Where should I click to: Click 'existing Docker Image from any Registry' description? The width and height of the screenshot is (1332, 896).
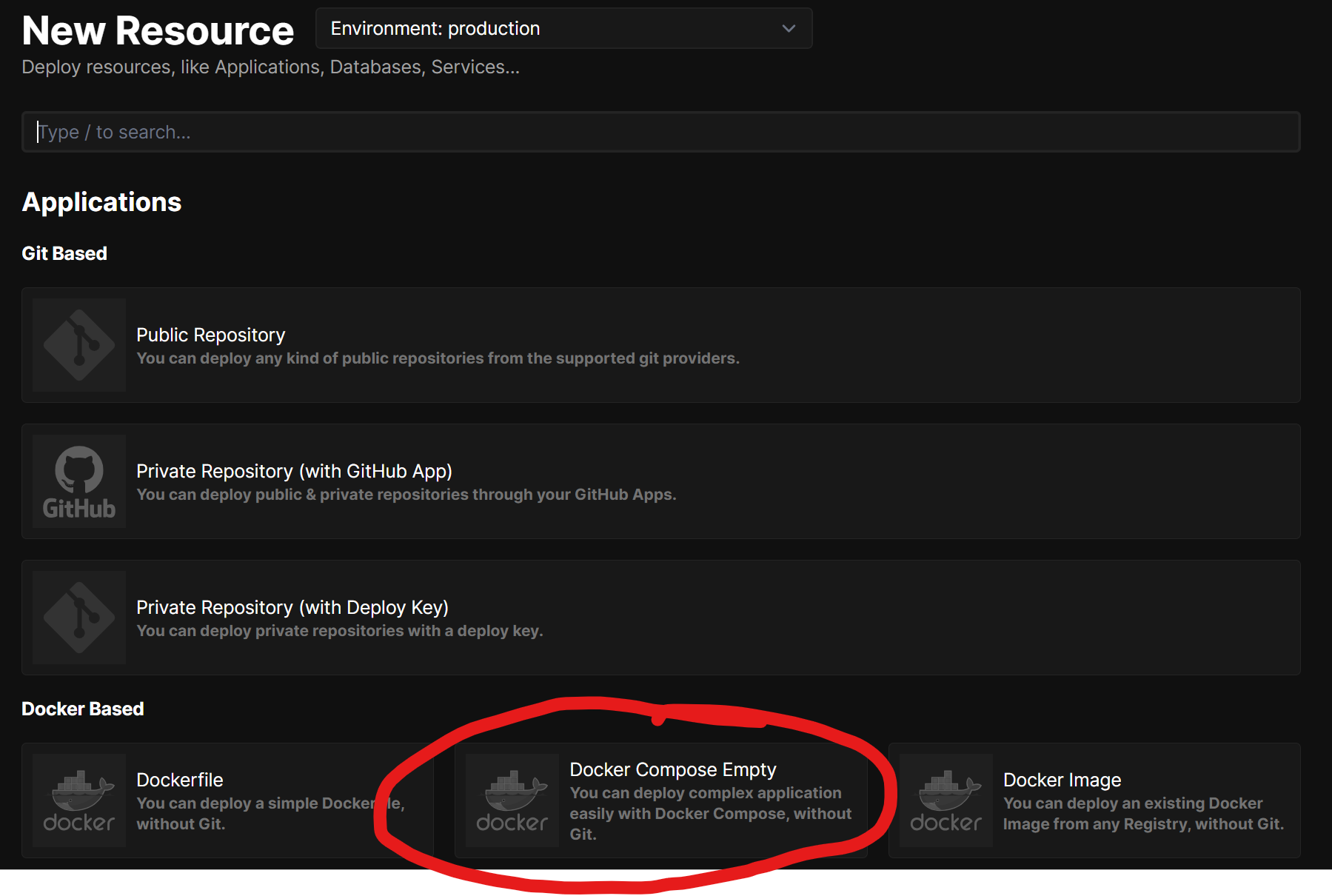1144,814
